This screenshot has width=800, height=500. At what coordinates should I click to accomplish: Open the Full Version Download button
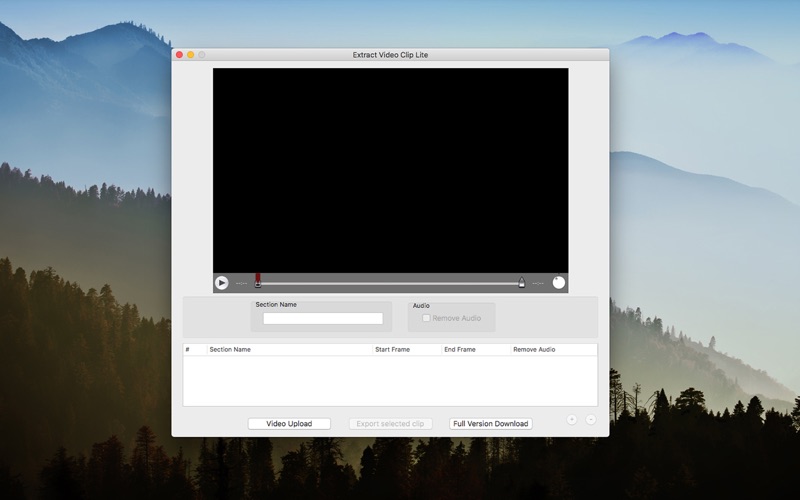pyautogui.click(x=490, y=424)
